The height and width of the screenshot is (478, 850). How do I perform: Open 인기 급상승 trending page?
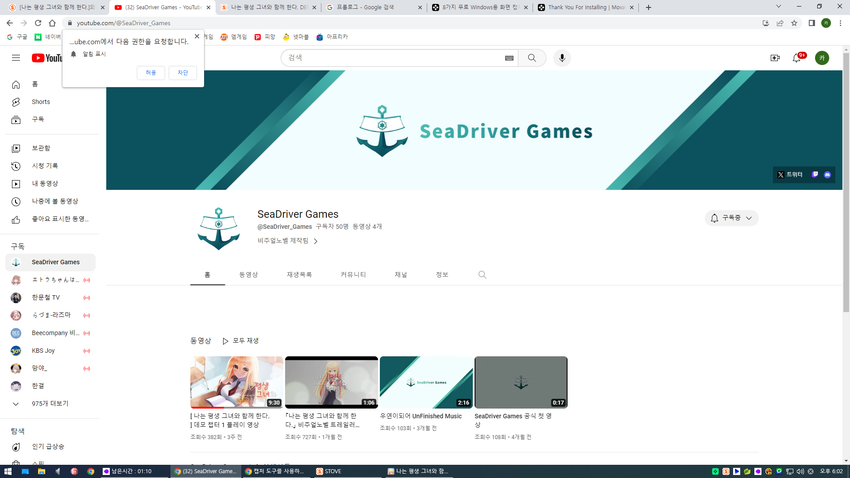click(x=50, y=447)
